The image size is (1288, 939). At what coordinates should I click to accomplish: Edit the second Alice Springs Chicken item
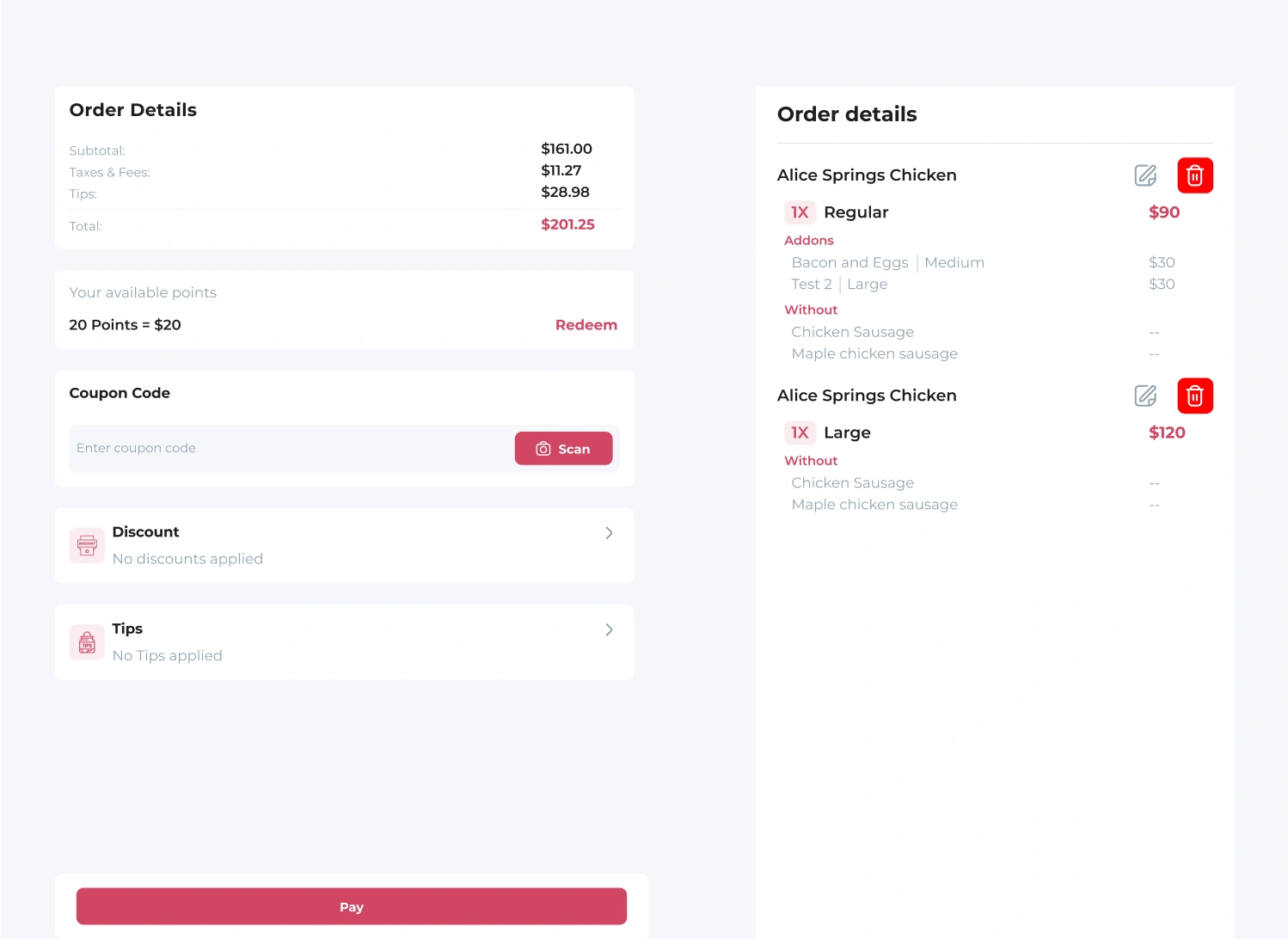click(1145, 396)
